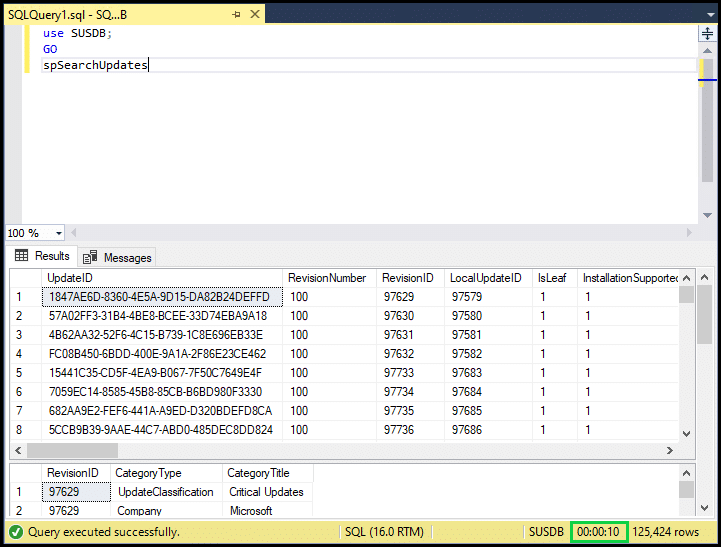Select LocalUpdateID cell 97580
The width and height of the screenshot is (721, 547).
coord(488,316)
